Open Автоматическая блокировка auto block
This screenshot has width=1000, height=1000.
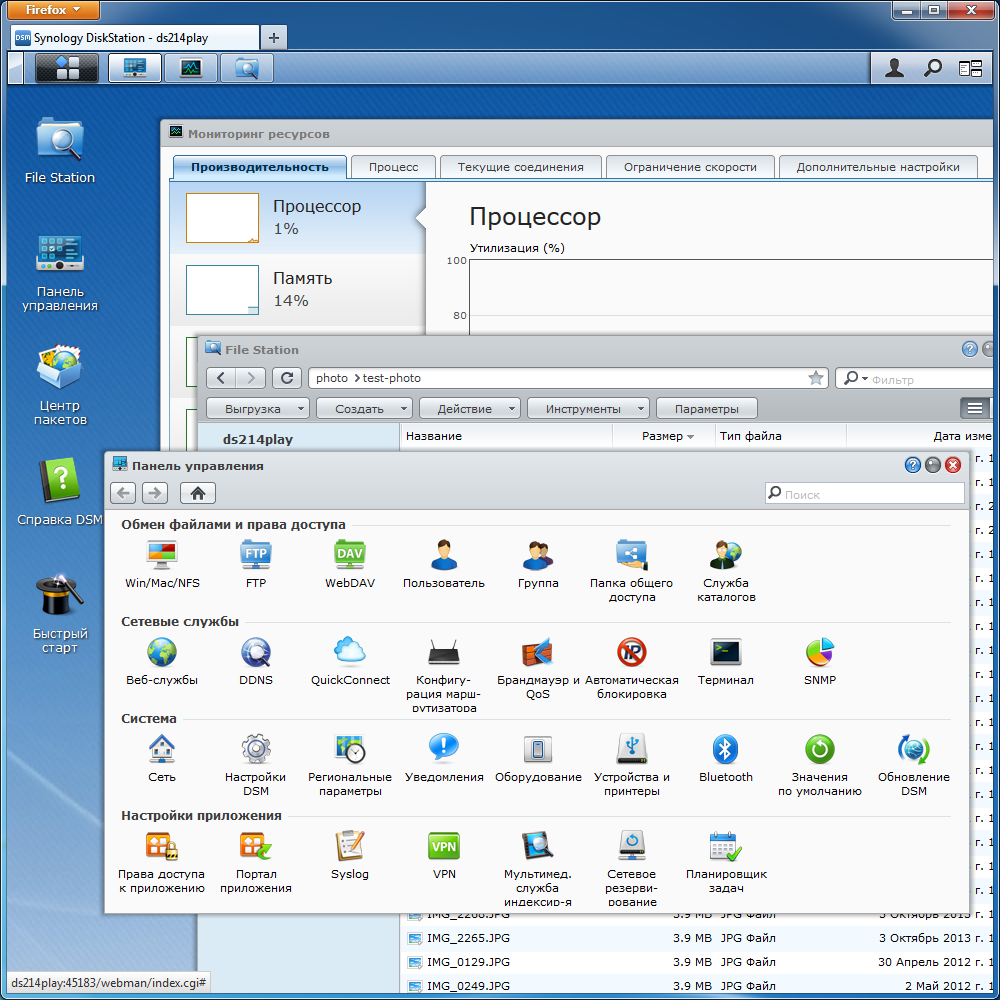tap(631, 668)
